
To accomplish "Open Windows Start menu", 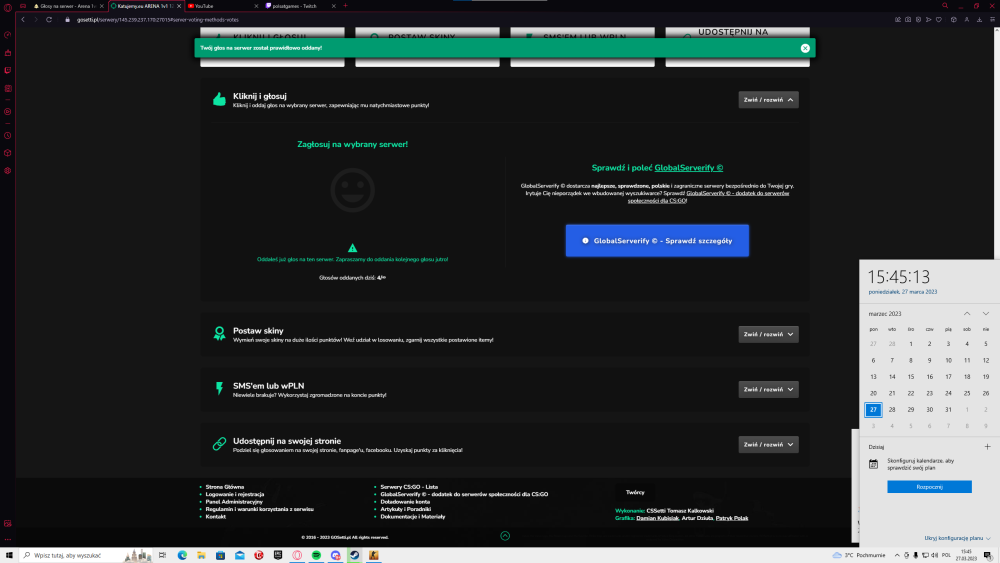I will coord(9,555).
